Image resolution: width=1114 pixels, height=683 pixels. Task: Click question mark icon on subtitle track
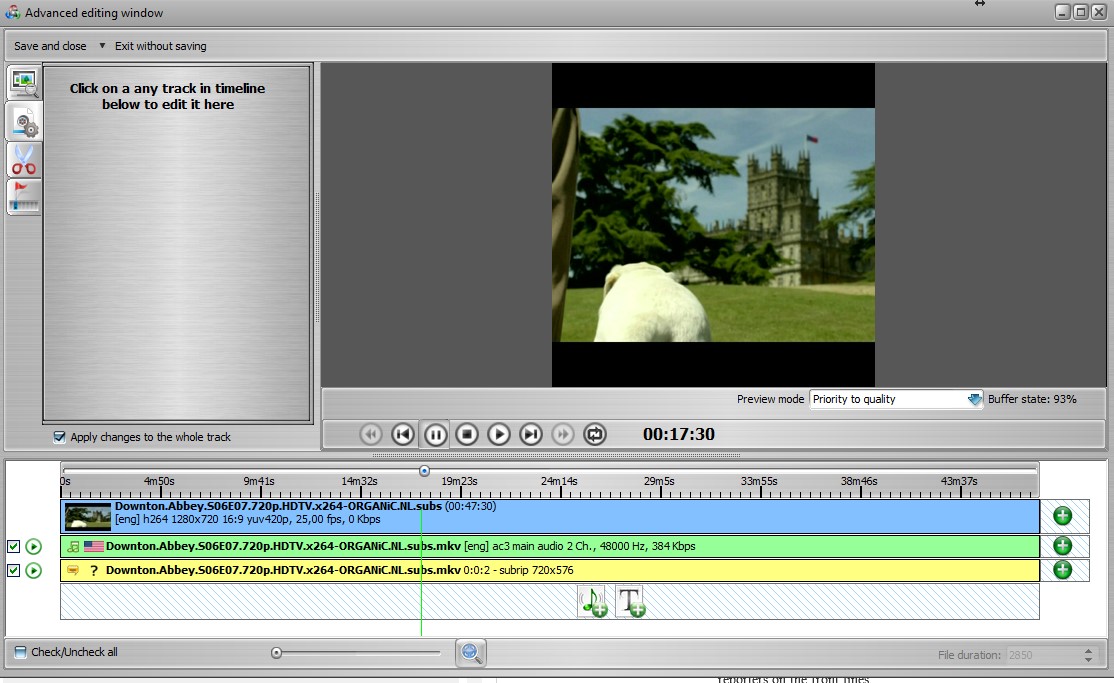coord(93,571)
